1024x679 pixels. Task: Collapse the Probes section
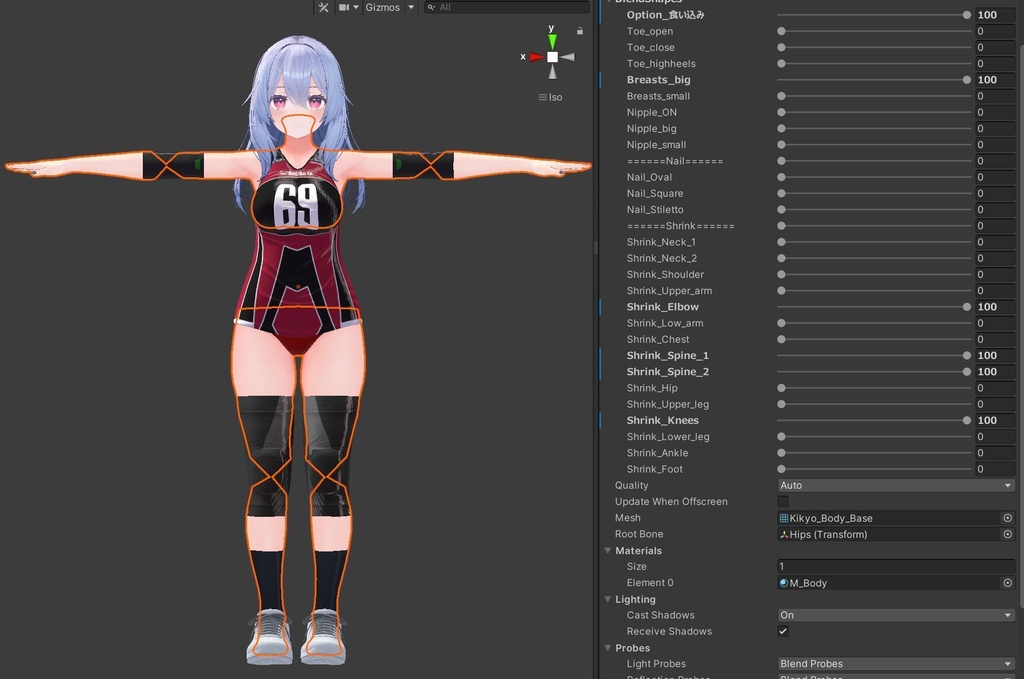pyautogui.click(x=608, y=648)
